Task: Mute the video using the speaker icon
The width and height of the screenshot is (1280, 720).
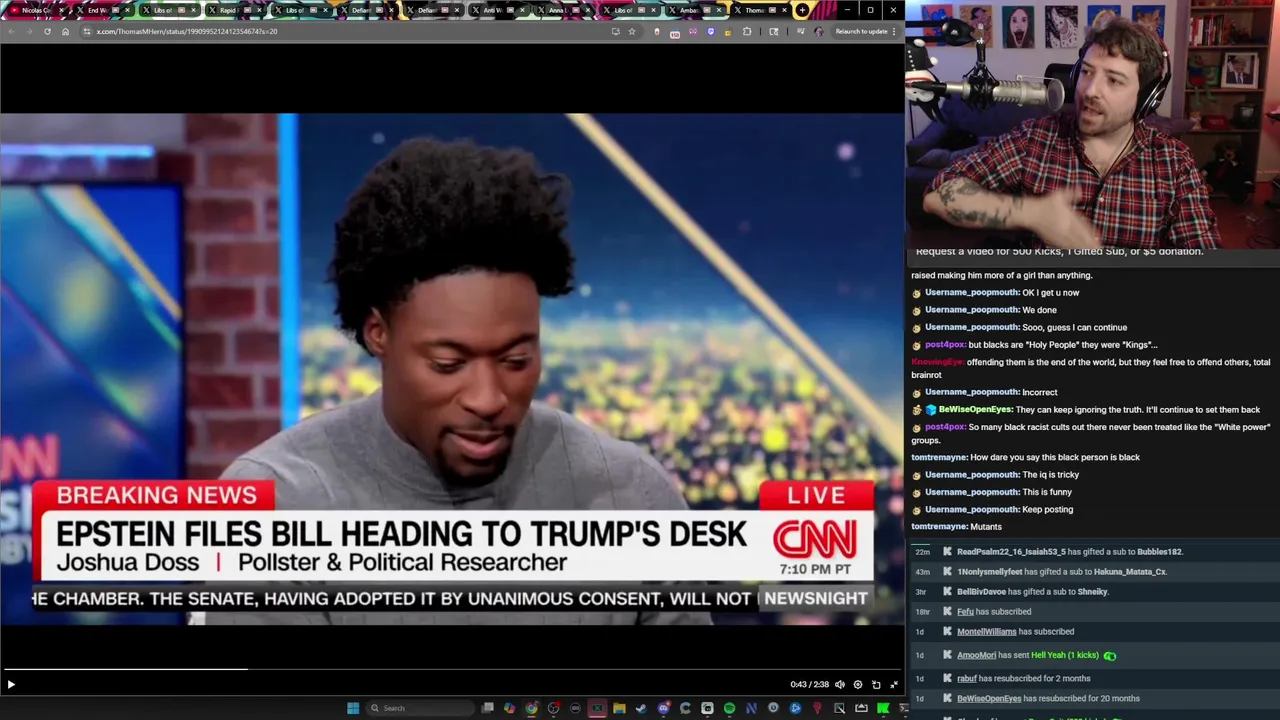Action: [x=840, y=684]
